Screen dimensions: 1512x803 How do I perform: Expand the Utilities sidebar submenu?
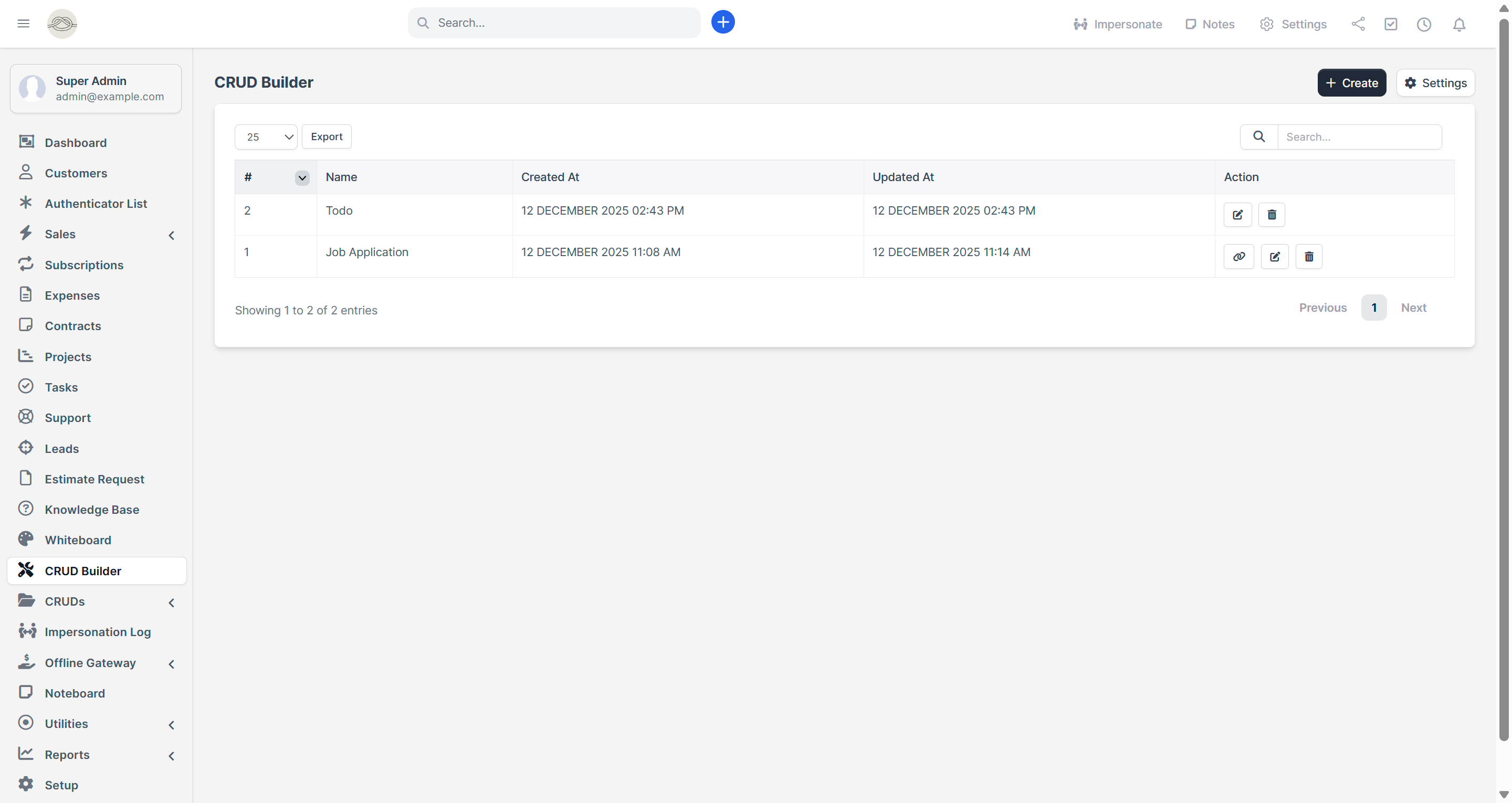pos(171,725)
